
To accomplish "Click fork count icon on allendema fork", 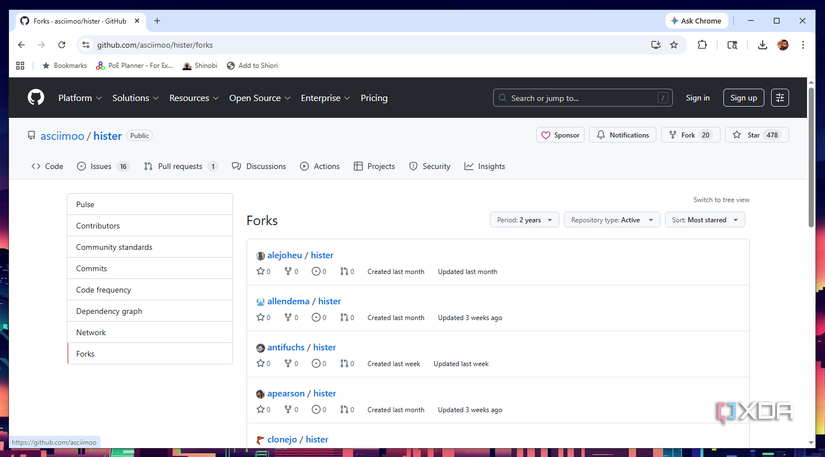I will (x=288, y=317).
